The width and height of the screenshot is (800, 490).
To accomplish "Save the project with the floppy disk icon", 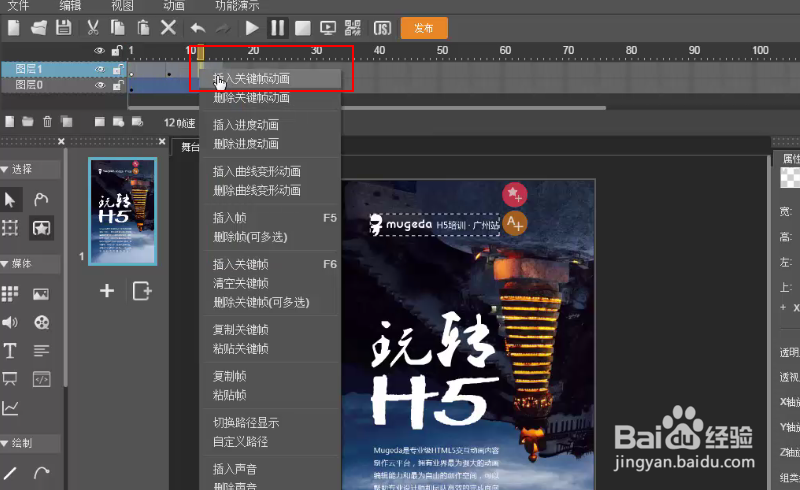I will (x=64, y=28).
